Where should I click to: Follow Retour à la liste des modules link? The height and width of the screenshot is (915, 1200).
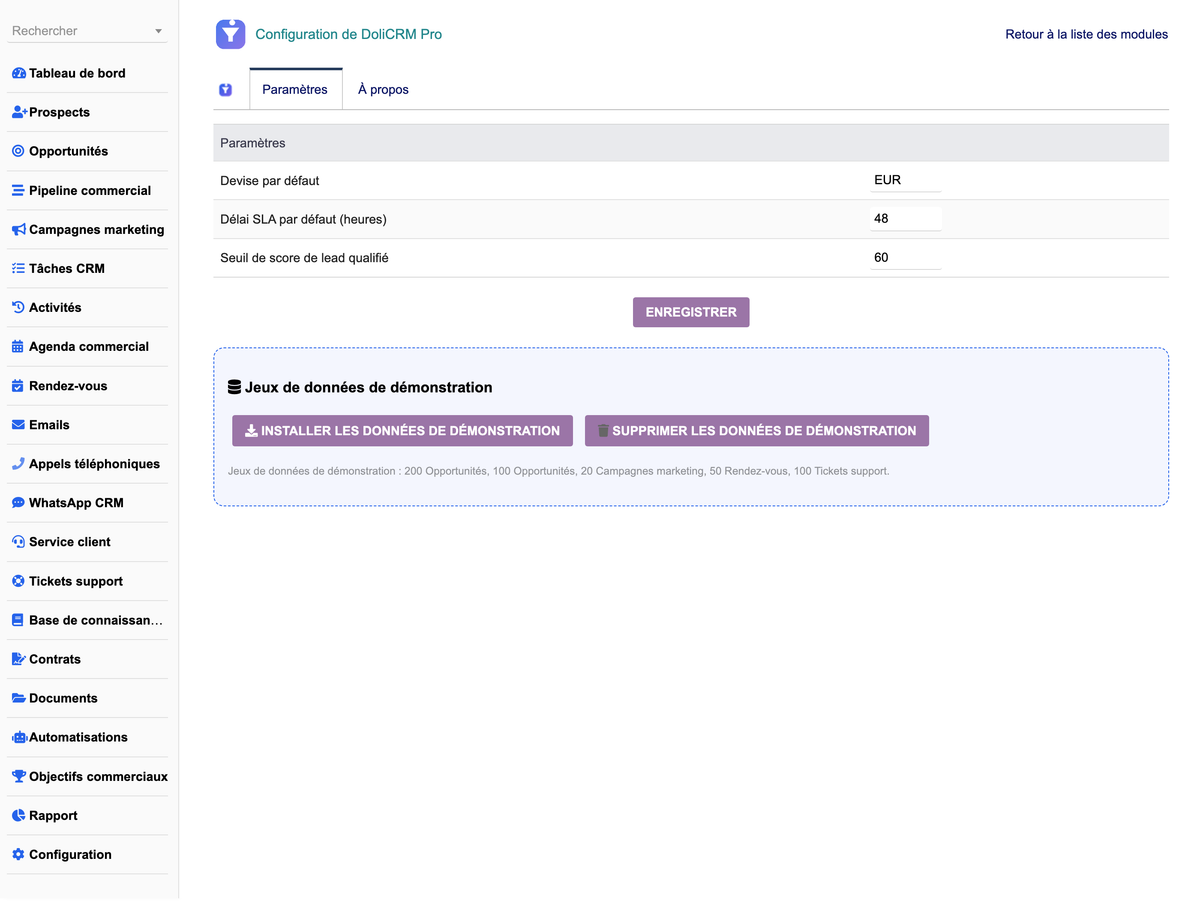coord(1086,34)
